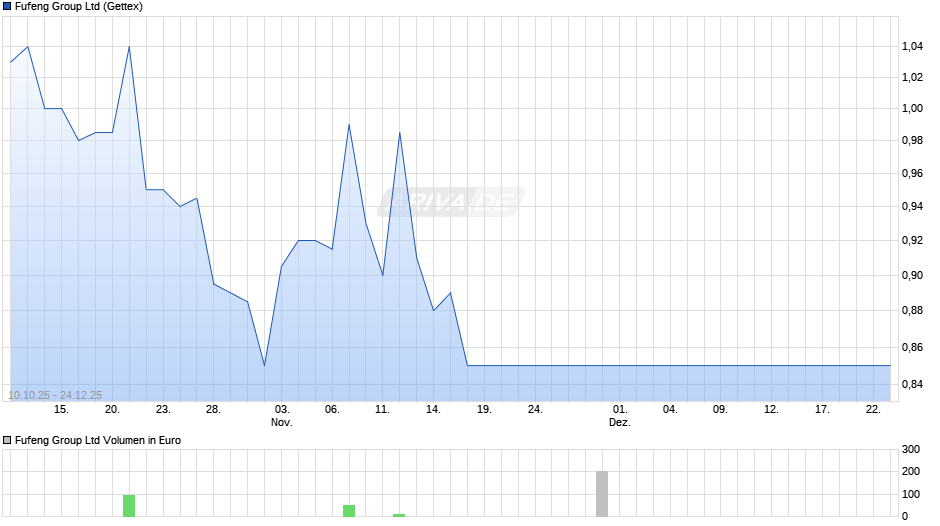
Task: Click the Dez. month label
Action: click(x=620, y=422)
